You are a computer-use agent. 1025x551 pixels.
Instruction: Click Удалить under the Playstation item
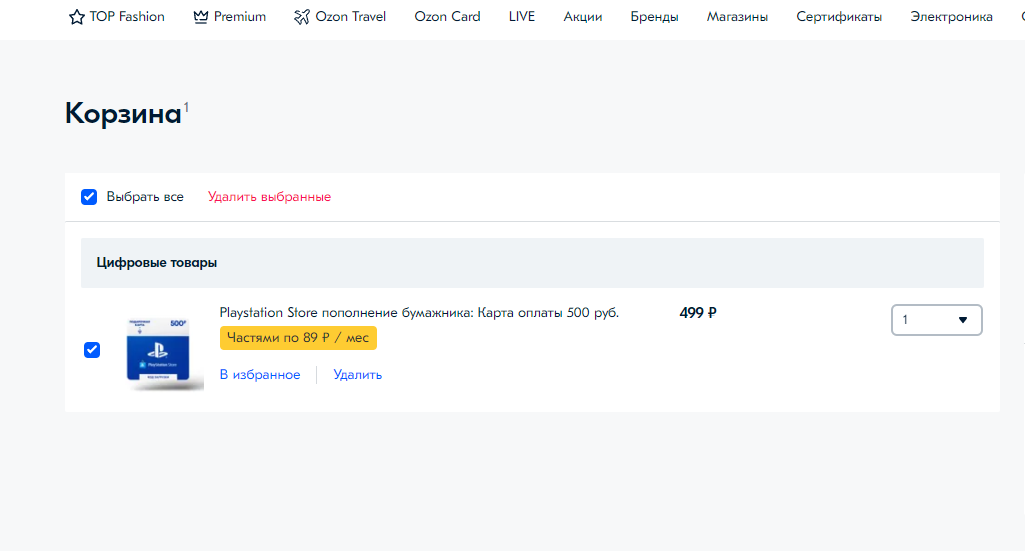(358, 375)
